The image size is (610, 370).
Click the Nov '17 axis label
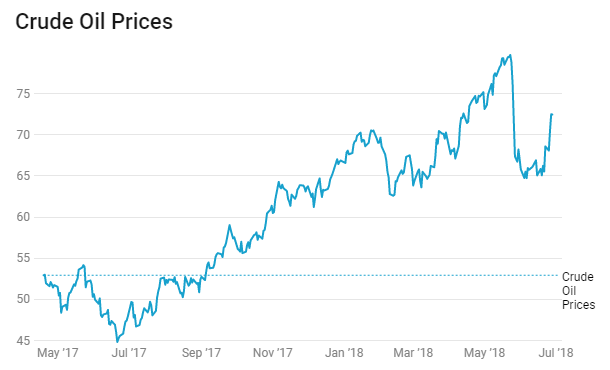pyautogui.click(x=272, y=352)
